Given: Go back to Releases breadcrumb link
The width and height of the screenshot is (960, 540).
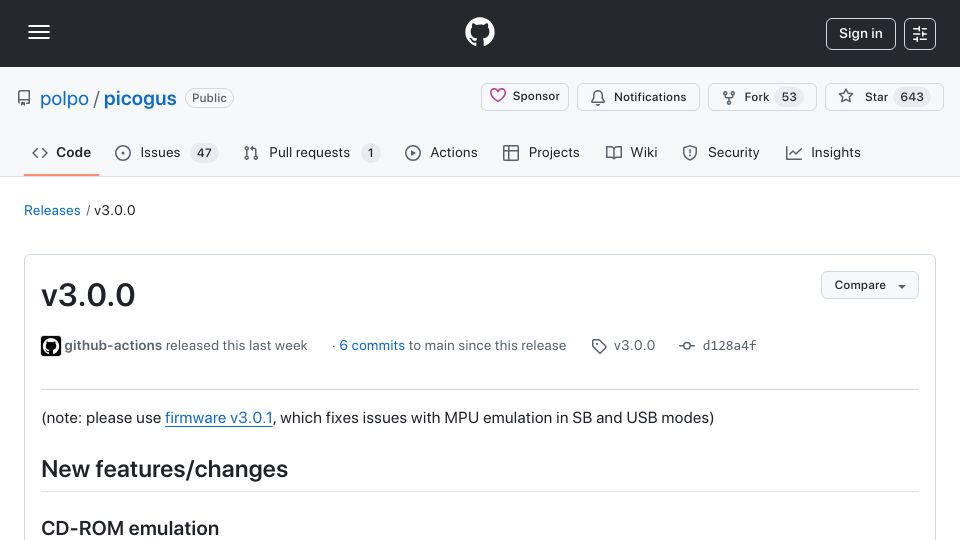Looking at the screenshot, I should coord(52,210).
